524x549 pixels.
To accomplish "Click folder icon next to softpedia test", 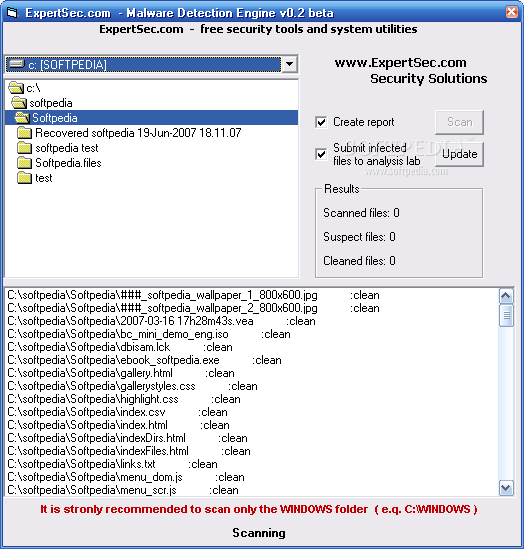I will click(x=25, y=148).
